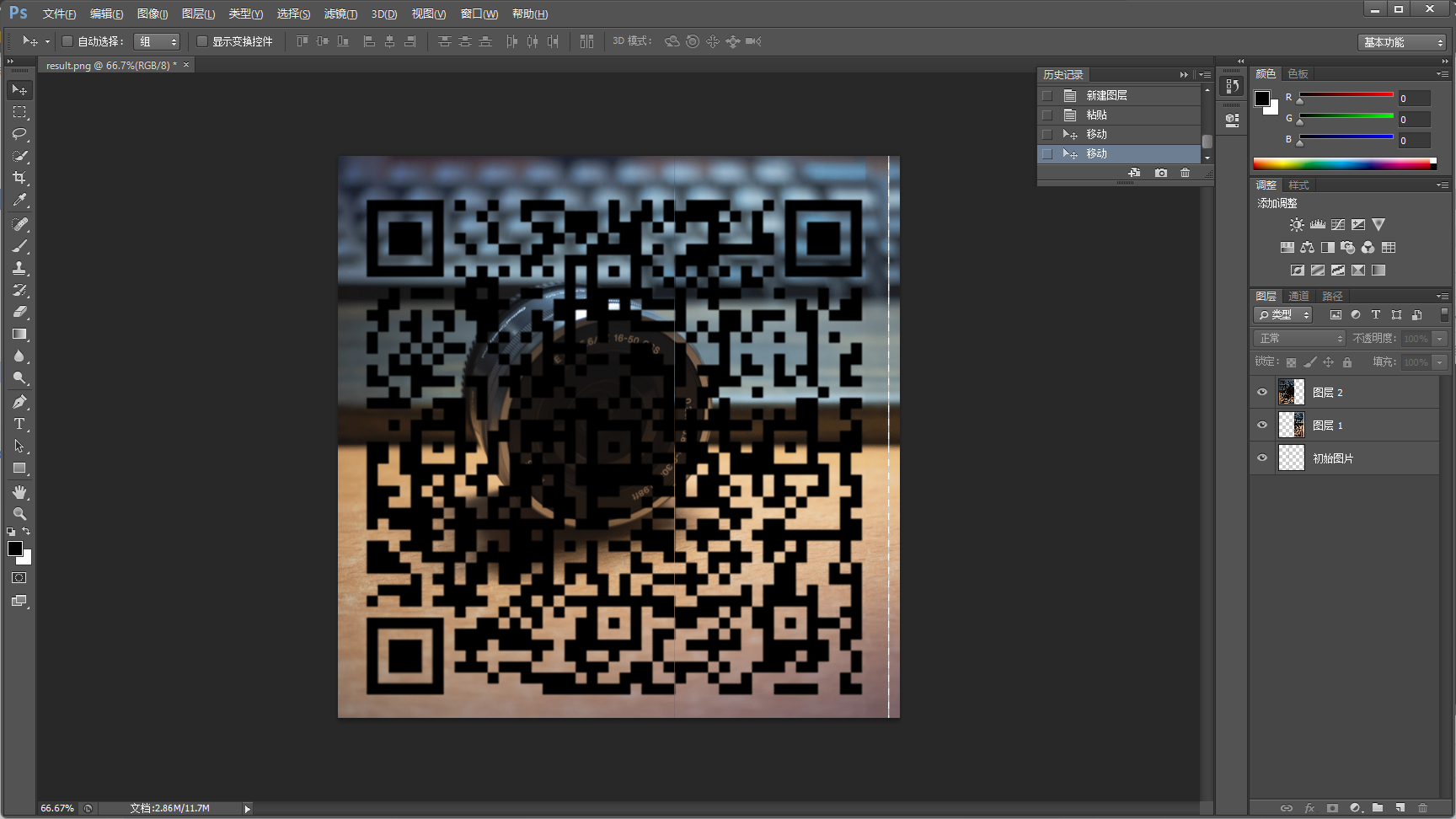Select the Lasso tool
The image size is (1456, 819).
pyautogui.click(x=19, y=134)
